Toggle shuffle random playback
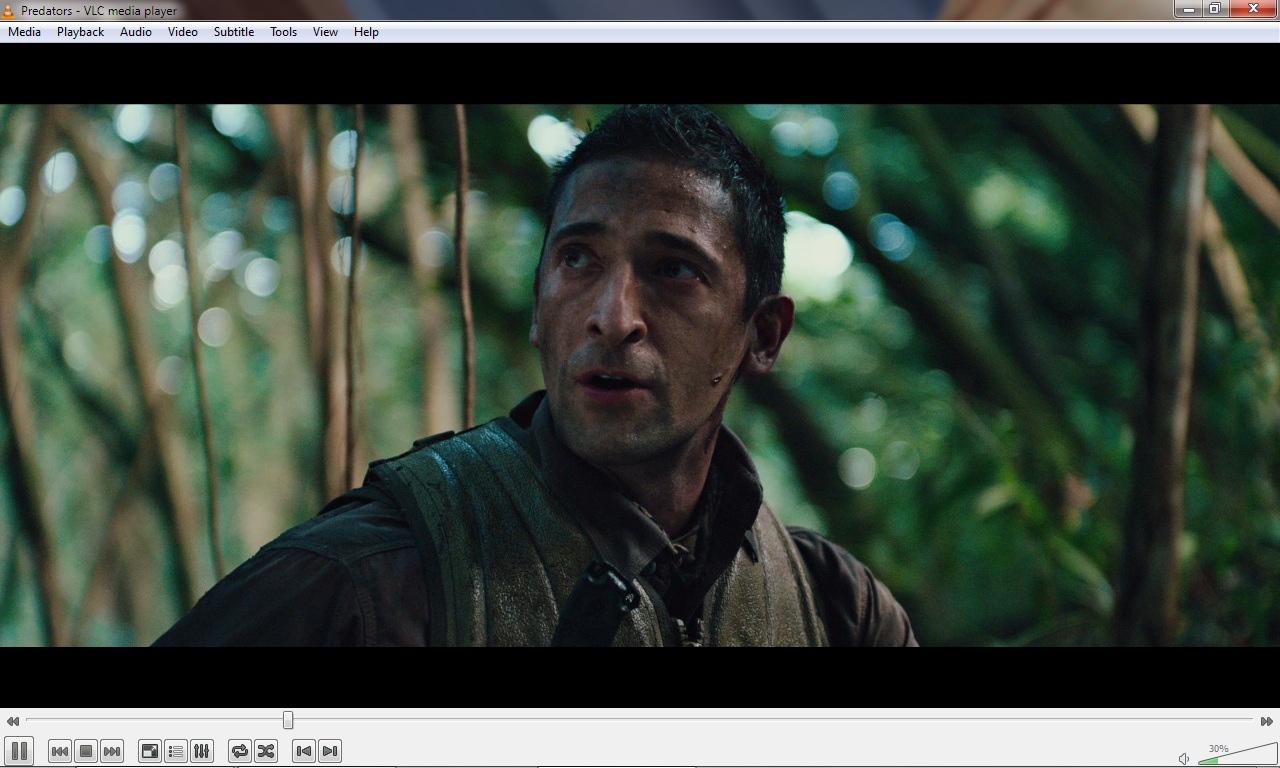1280x768 pixels. (x=266, y=751)
